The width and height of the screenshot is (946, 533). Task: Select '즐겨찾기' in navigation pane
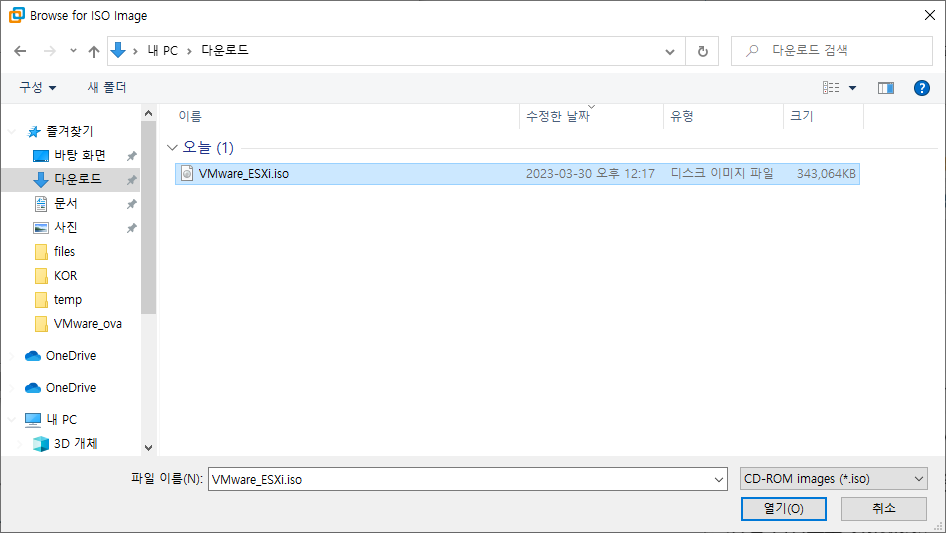[x=69, y=131]
